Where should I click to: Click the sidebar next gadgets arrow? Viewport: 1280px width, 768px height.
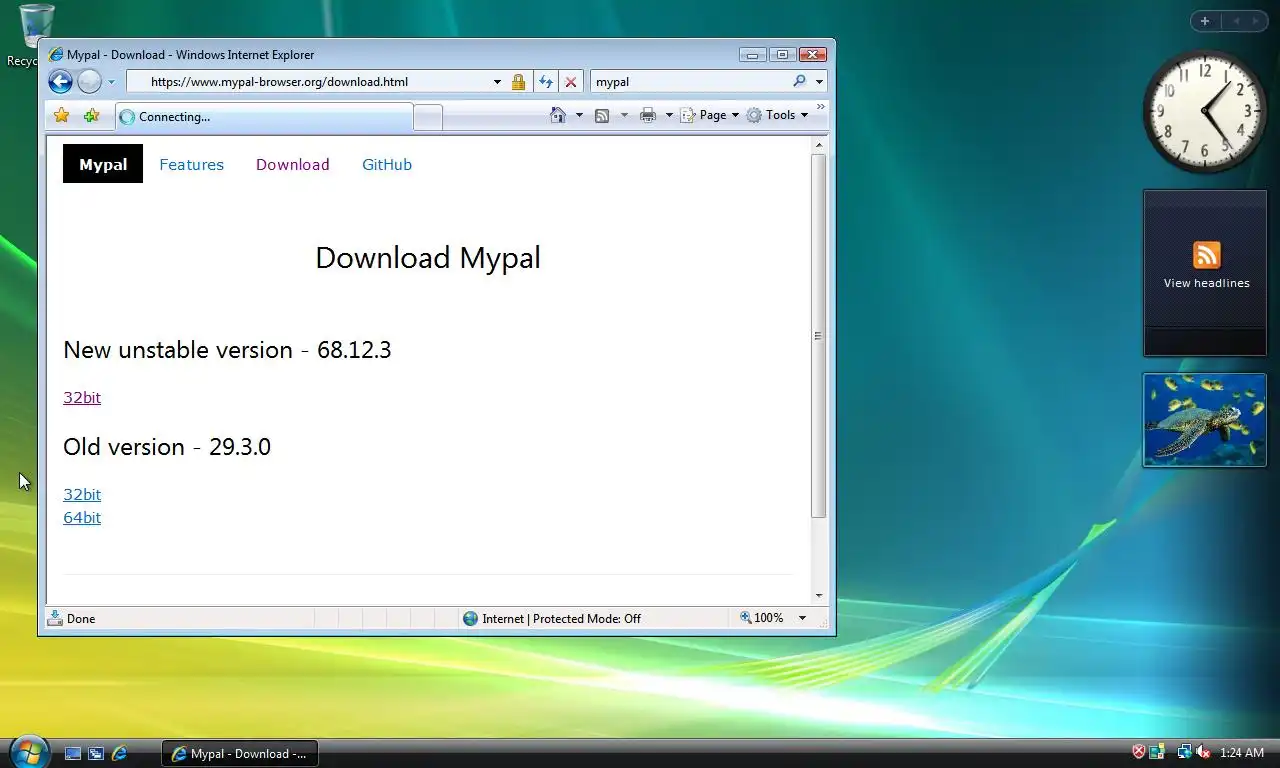point(1255,21)
